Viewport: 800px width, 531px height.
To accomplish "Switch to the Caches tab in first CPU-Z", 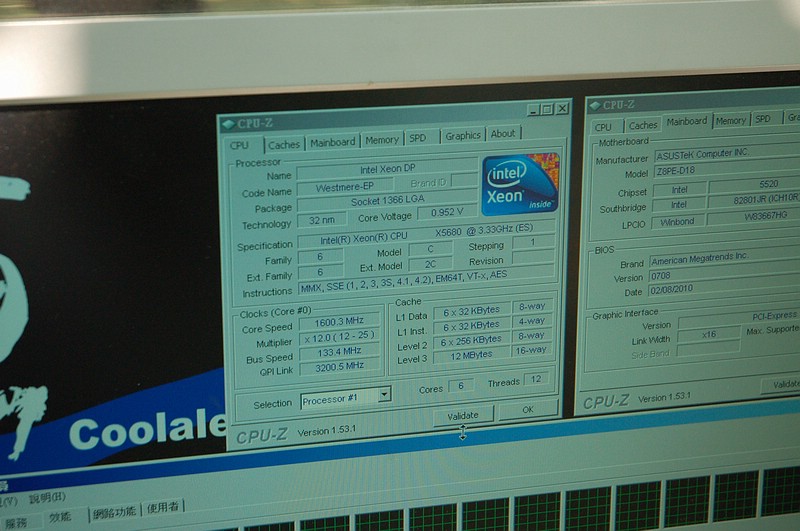I will 284,145.
